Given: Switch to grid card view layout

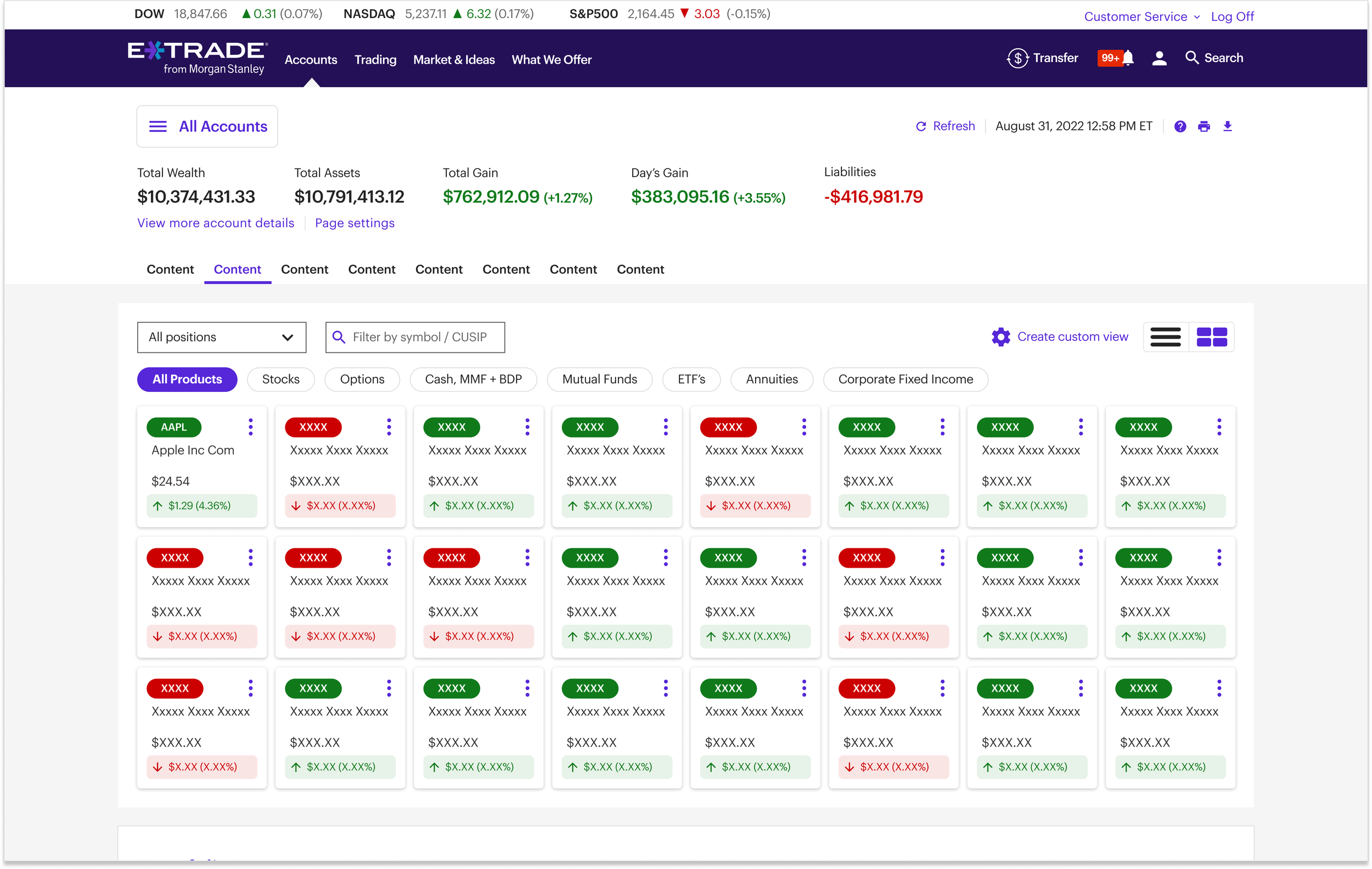Looking at the screenshot, I should (1211, 337).
